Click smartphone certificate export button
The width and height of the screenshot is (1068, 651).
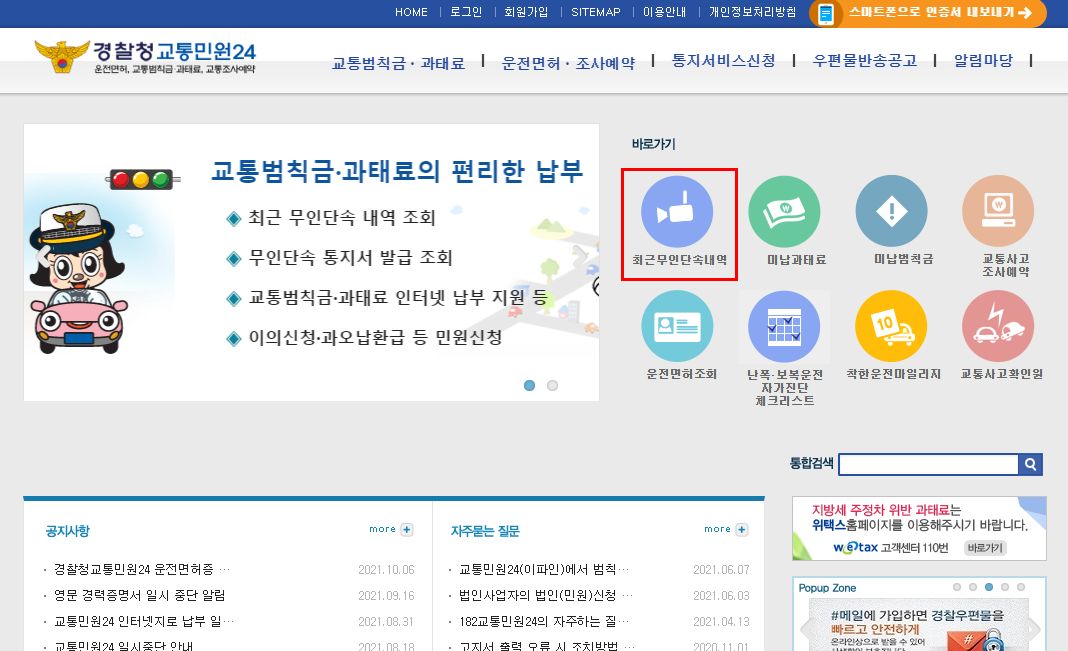[928, 13]
